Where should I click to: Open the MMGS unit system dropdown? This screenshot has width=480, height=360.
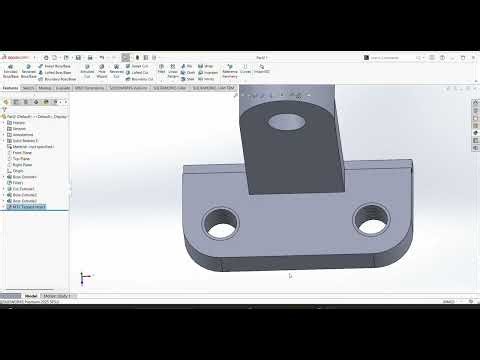pos(452,301)
